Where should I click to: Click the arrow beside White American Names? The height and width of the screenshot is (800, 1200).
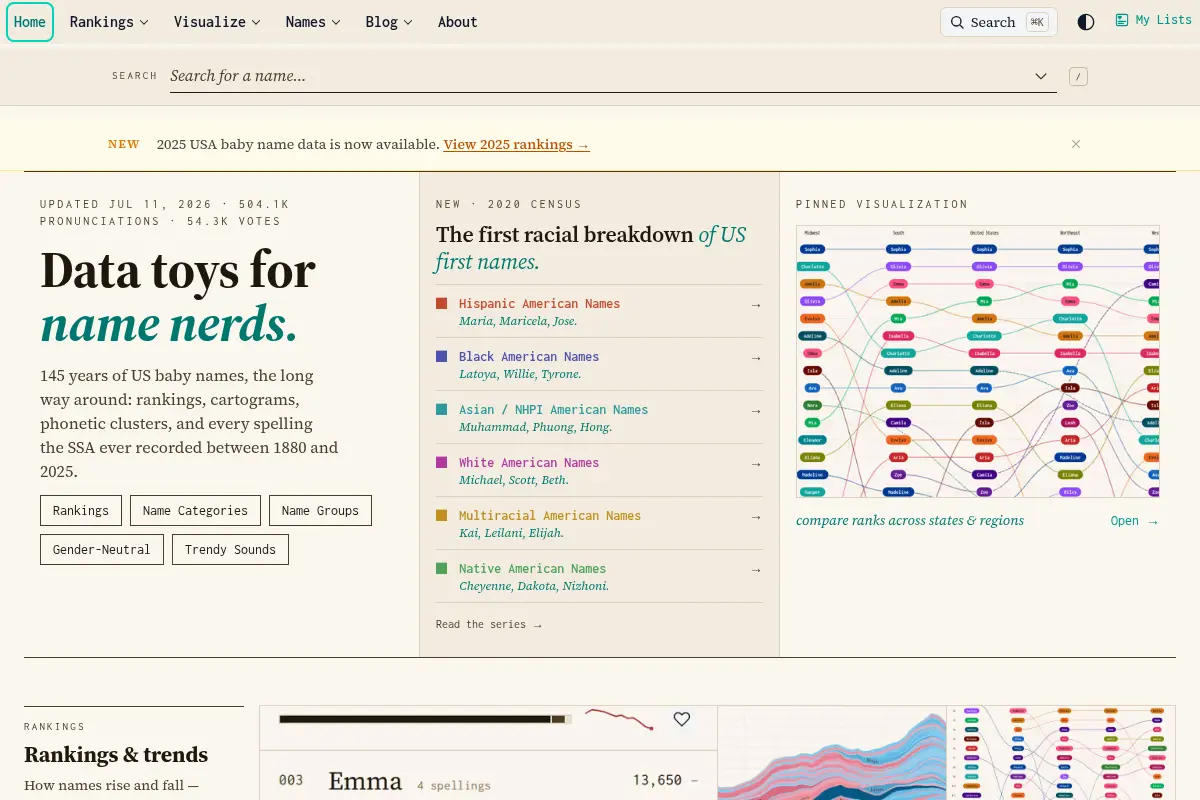click(x=756, y=464)
